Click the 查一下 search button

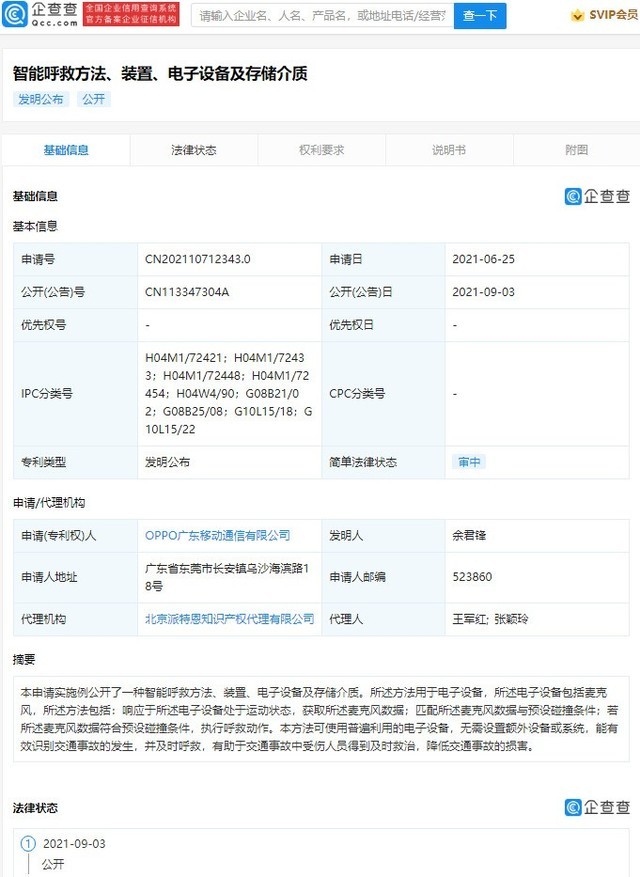(x=480, y=16)
